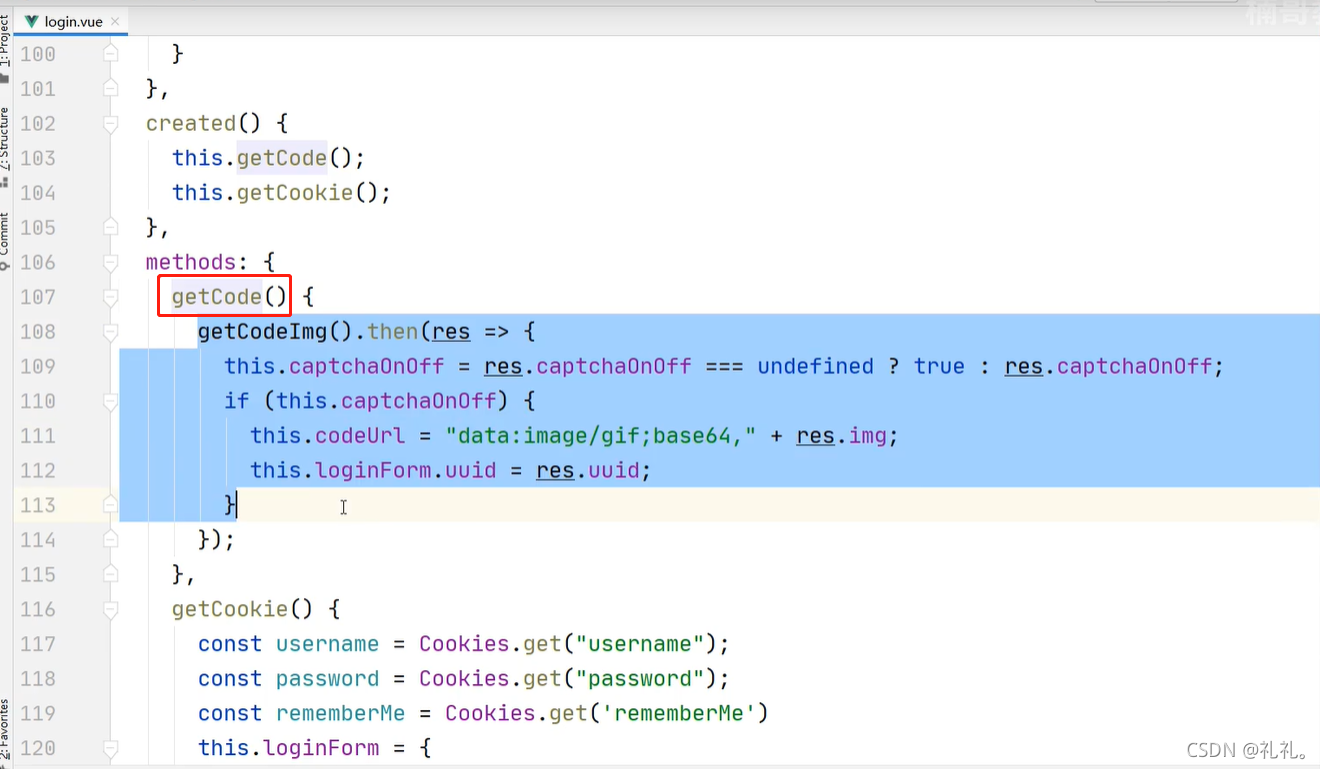Click 'Cookies' on line 119
The height and width of the screenshot is (769, 1320).
click(490, 713)
